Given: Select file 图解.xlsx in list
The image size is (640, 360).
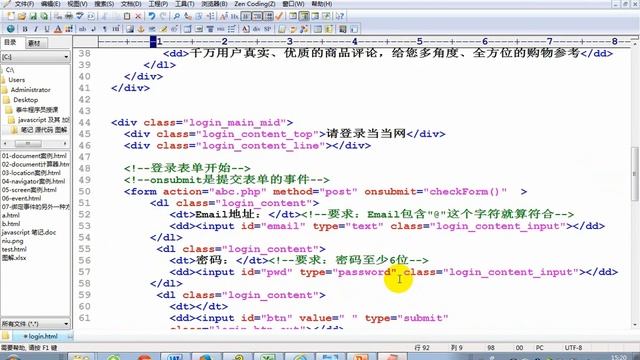Looking at the screenshot, I should (x=14, y=258).
